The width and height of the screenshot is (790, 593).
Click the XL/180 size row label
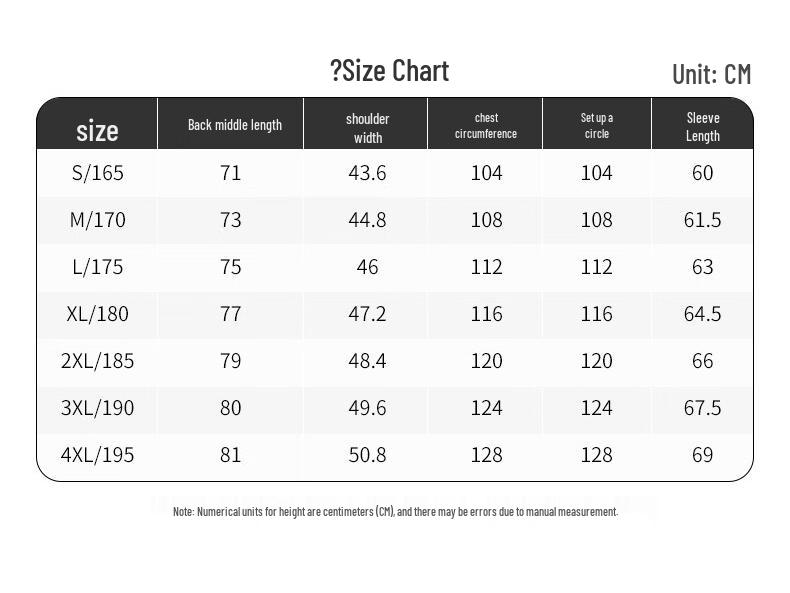coord(98,314)
